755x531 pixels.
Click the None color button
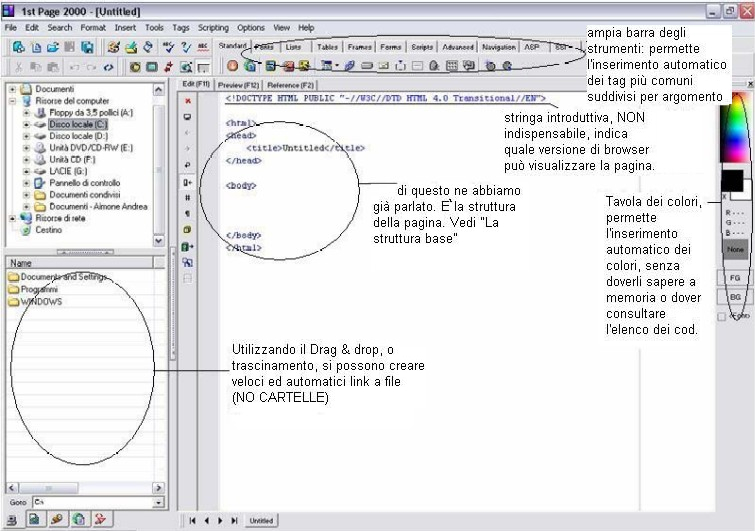tap(735, 249)
